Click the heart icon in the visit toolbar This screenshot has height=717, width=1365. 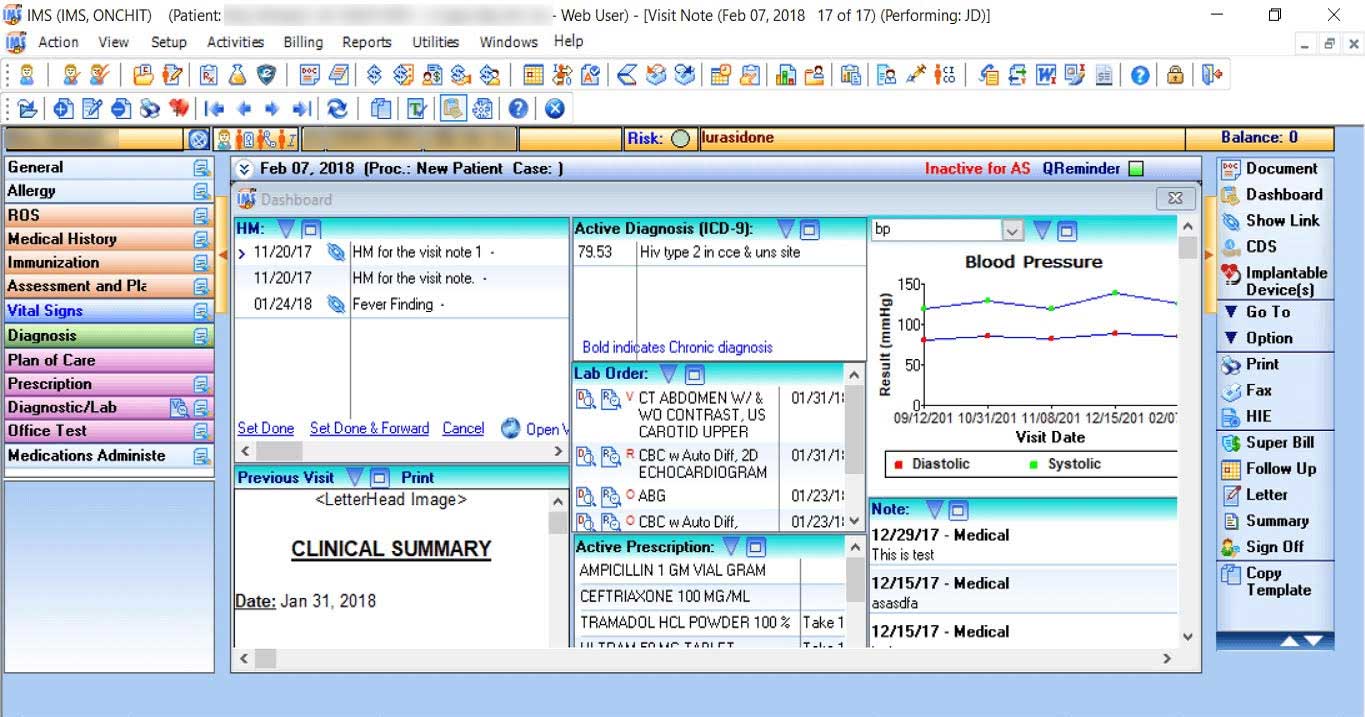[179, 109]
